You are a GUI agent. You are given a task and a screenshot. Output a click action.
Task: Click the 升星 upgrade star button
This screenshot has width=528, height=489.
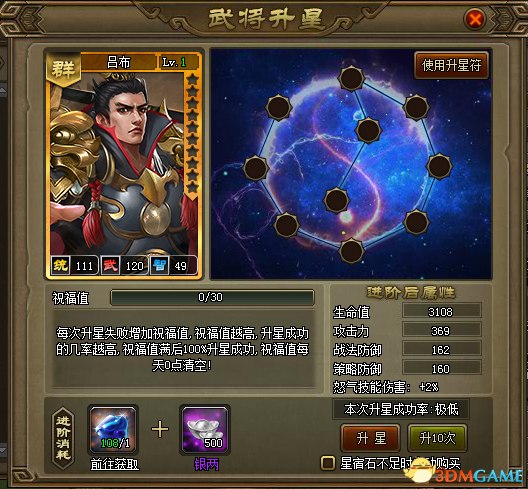[x=370, y=438]
